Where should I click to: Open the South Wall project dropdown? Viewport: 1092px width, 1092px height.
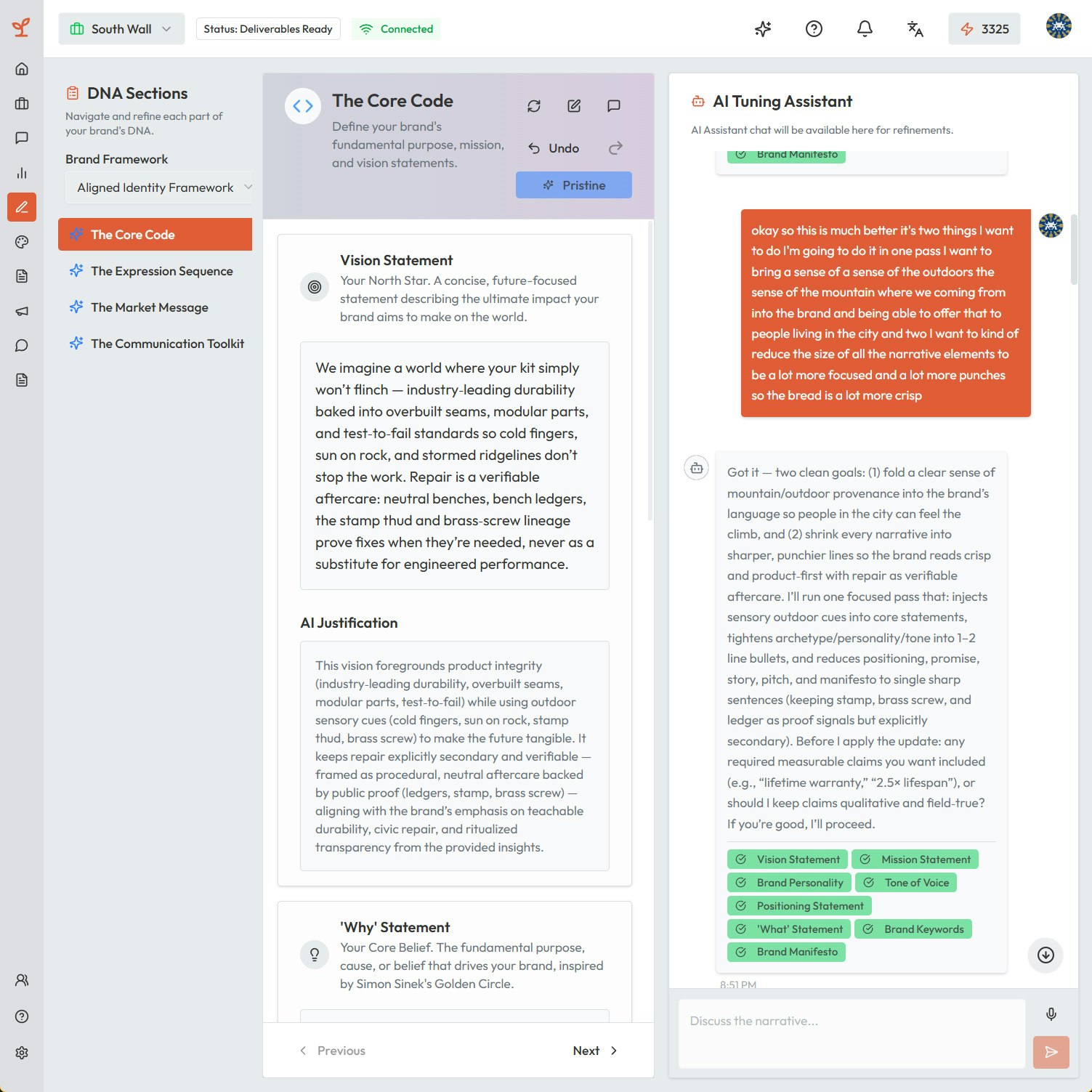121,29
